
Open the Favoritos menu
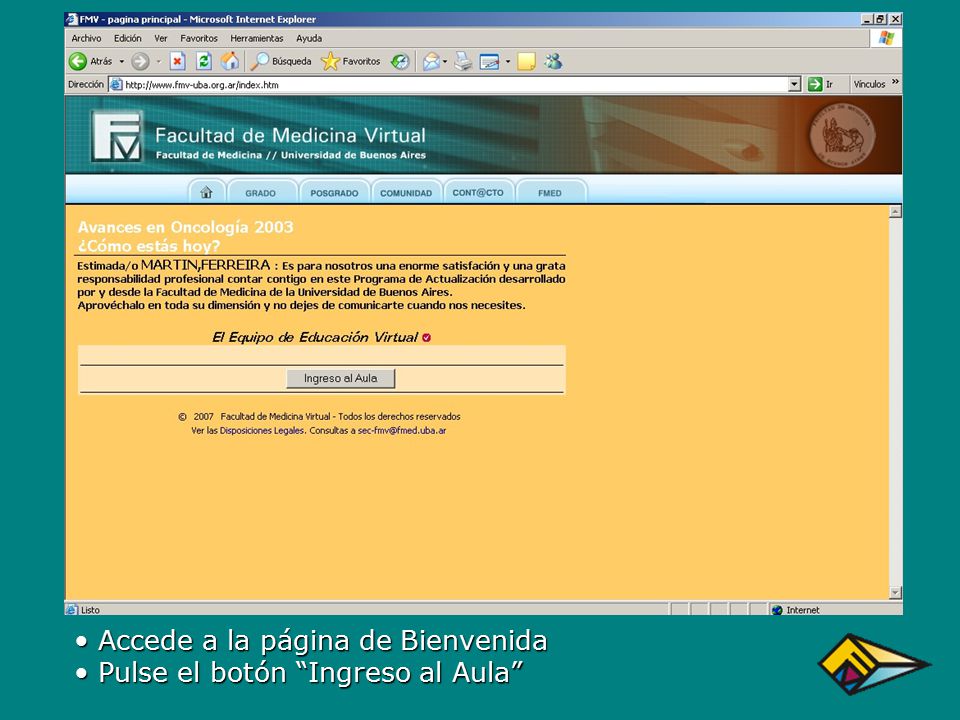tap(199, 38)
